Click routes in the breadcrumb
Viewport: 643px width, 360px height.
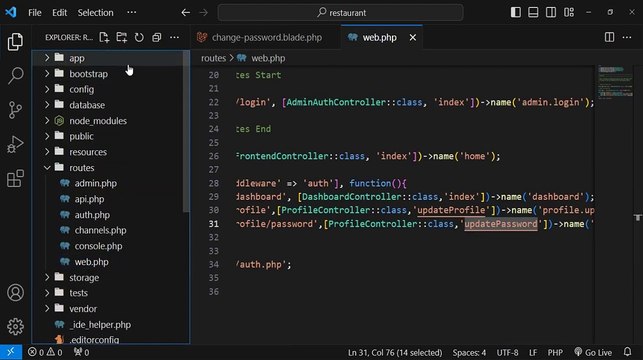[213, 58]
